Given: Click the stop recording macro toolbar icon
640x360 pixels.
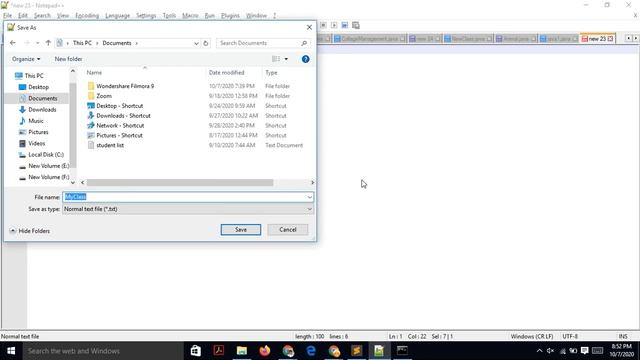Looking at the screenshot, I should pos(323,25).
